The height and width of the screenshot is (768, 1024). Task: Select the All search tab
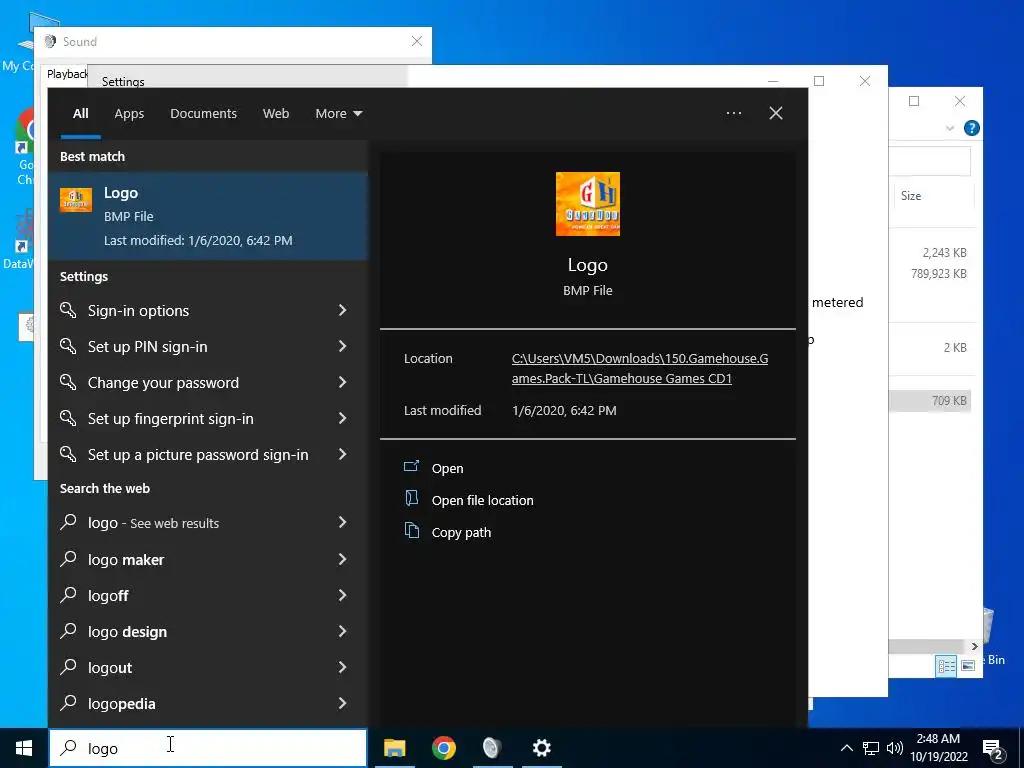click(81, 114)
